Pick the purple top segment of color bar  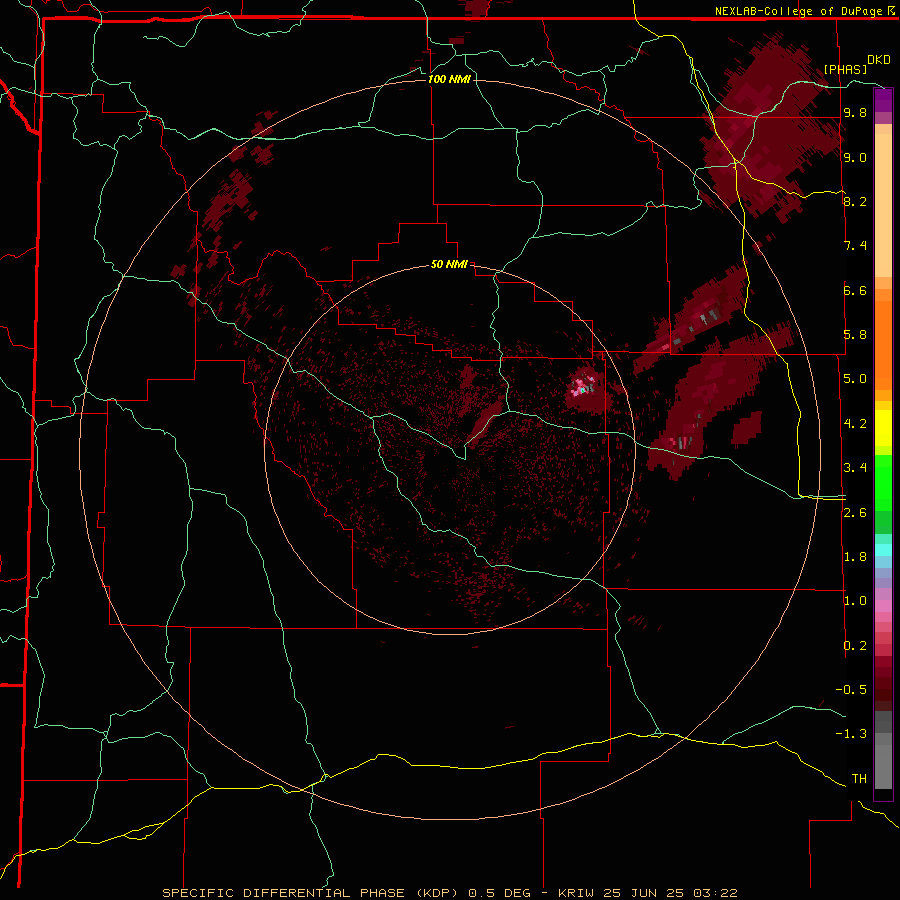[x=883, y=100]
